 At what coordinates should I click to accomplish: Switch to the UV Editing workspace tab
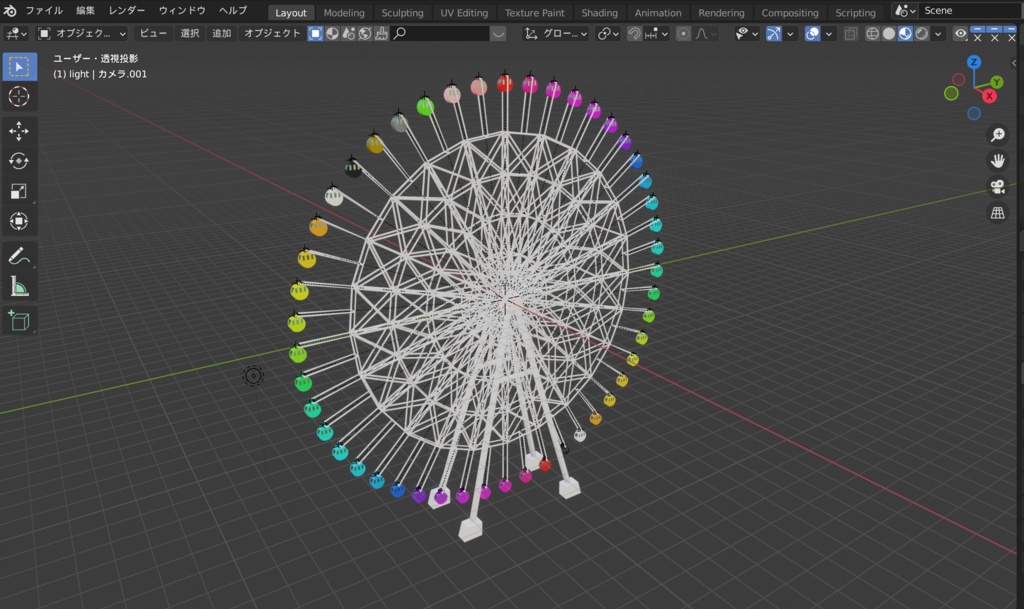pyautogui.click(x=464, y=12)
